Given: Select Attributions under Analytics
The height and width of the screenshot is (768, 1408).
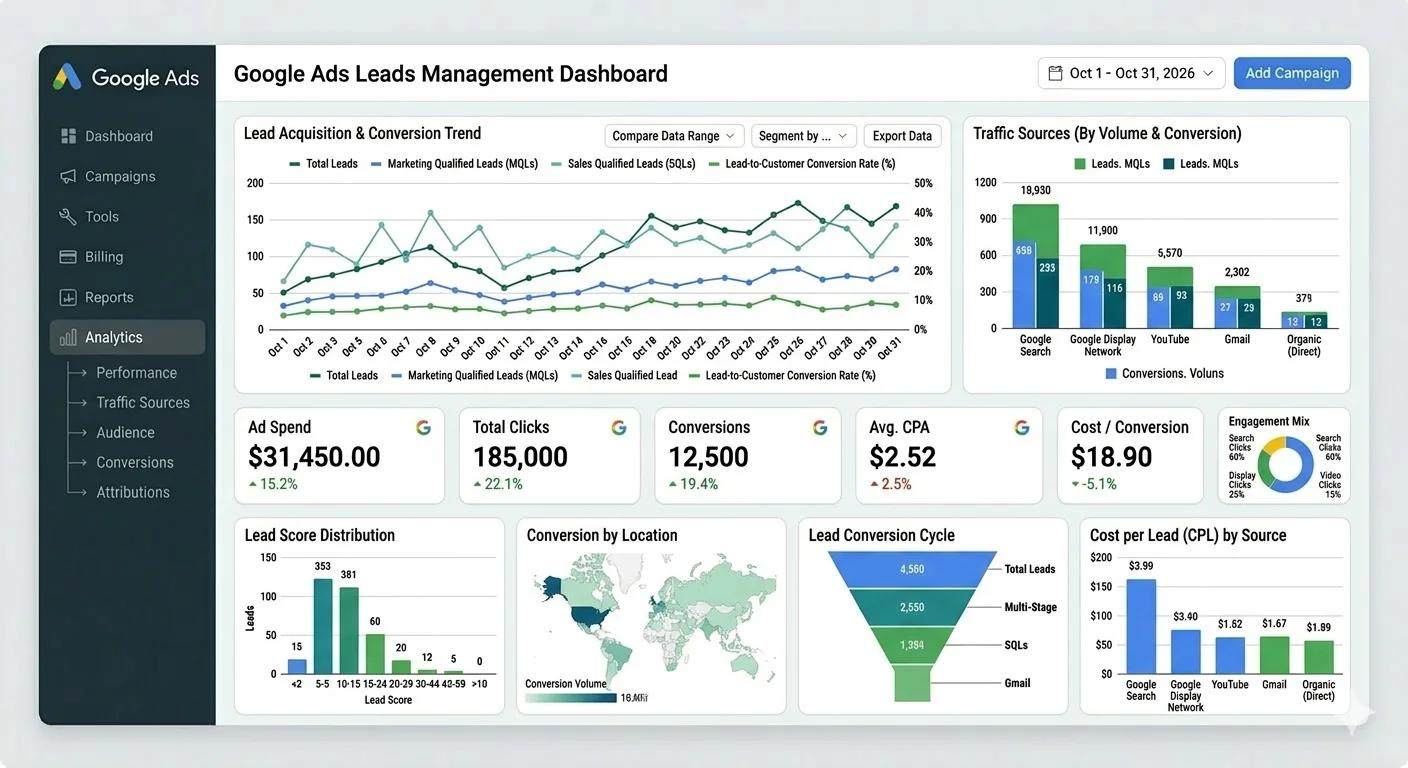Looking at the screenshot, I should [132, 493].
